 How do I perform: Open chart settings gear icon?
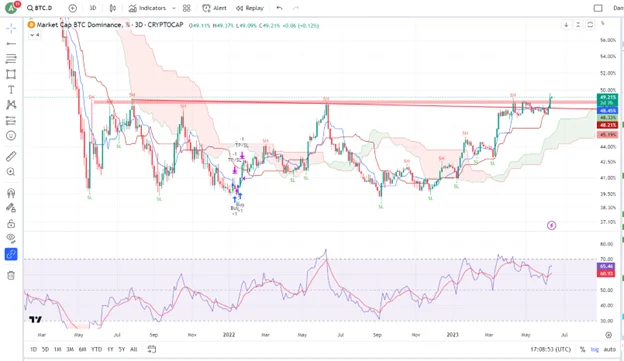point(608,335)
